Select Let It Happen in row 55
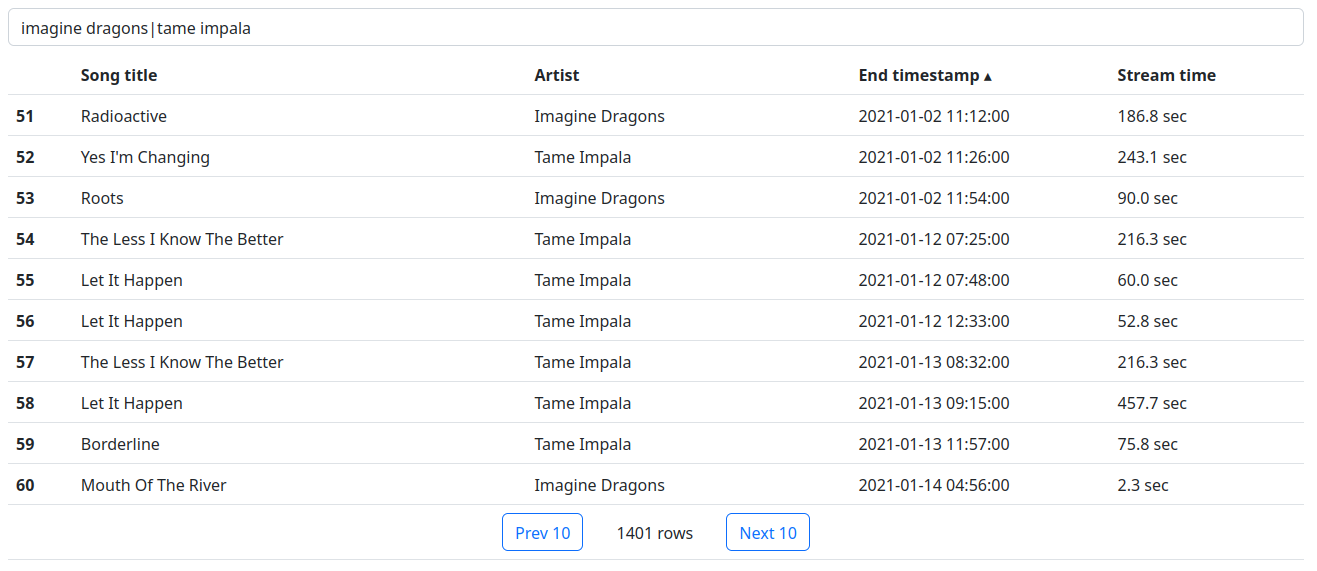Image resolution: width=1317 pixels, height=571 pixels. coord(132,280)
